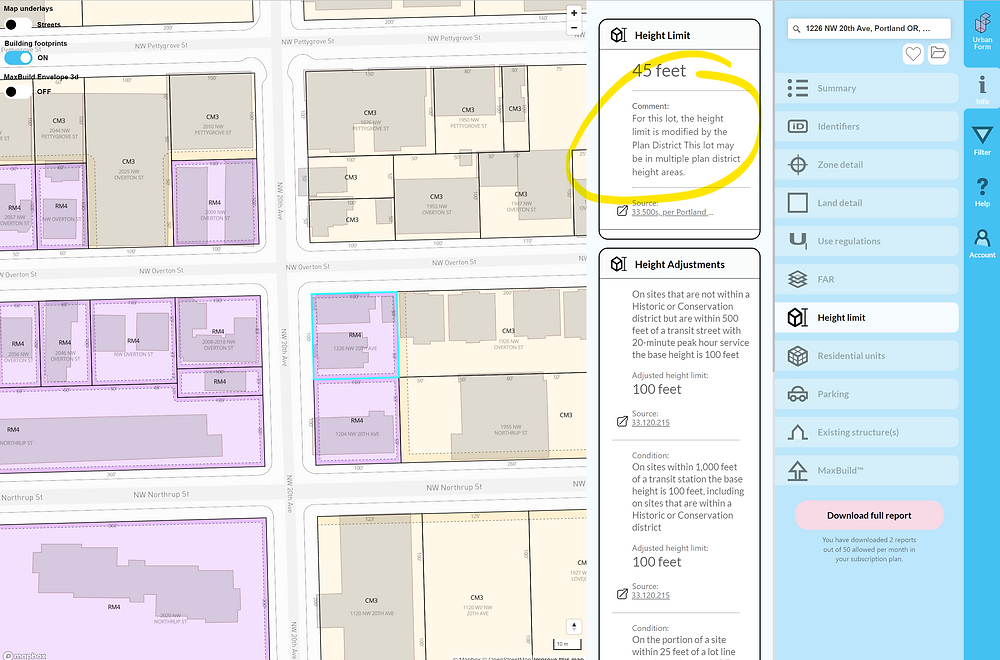Open the Account profile icon
The height and width of the screenshot is (660, 1000).
click(x=982, y=244)
